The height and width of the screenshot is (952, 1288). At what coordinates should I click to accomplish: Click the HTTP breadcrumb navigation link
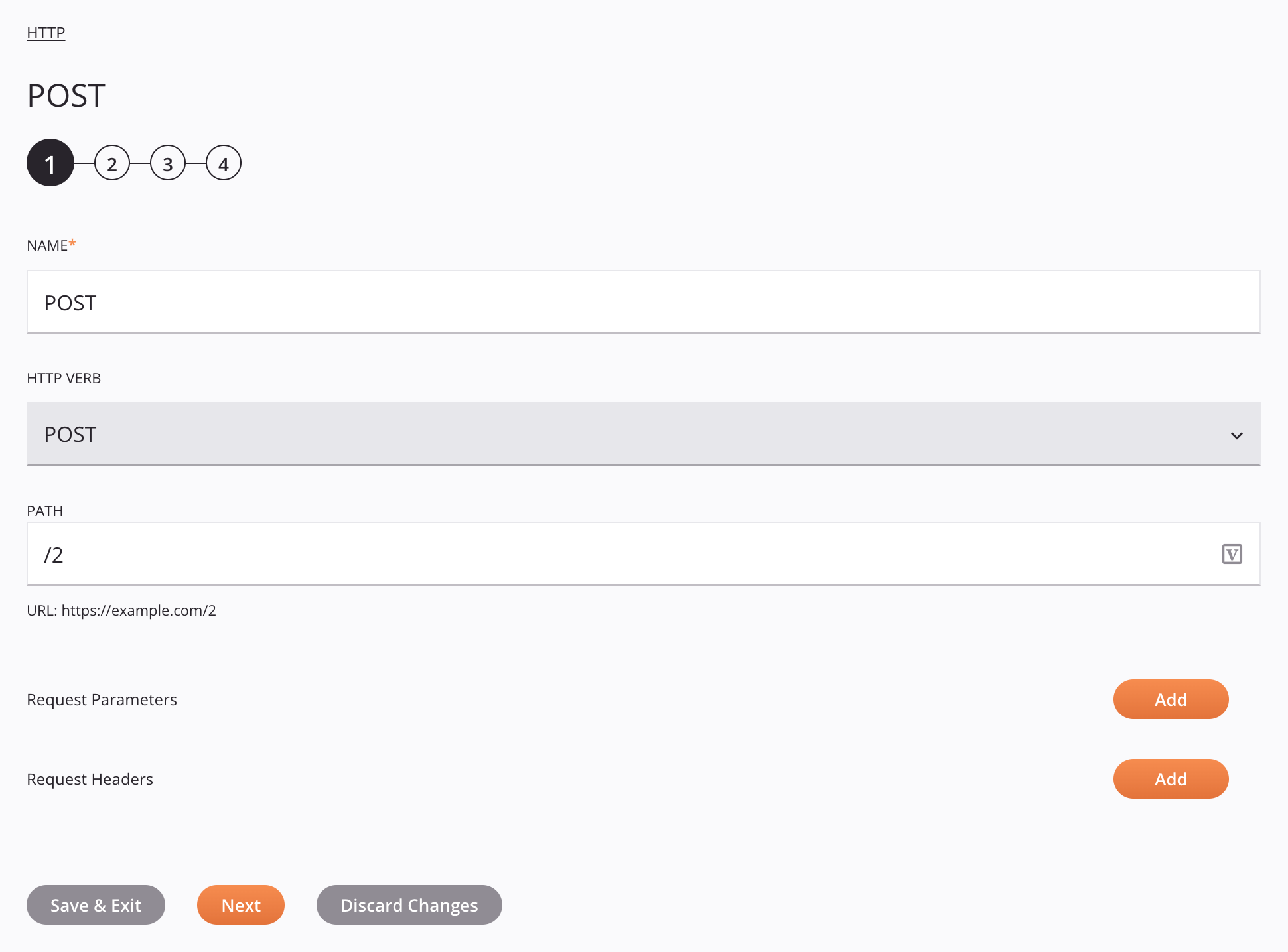pos(46,32)
